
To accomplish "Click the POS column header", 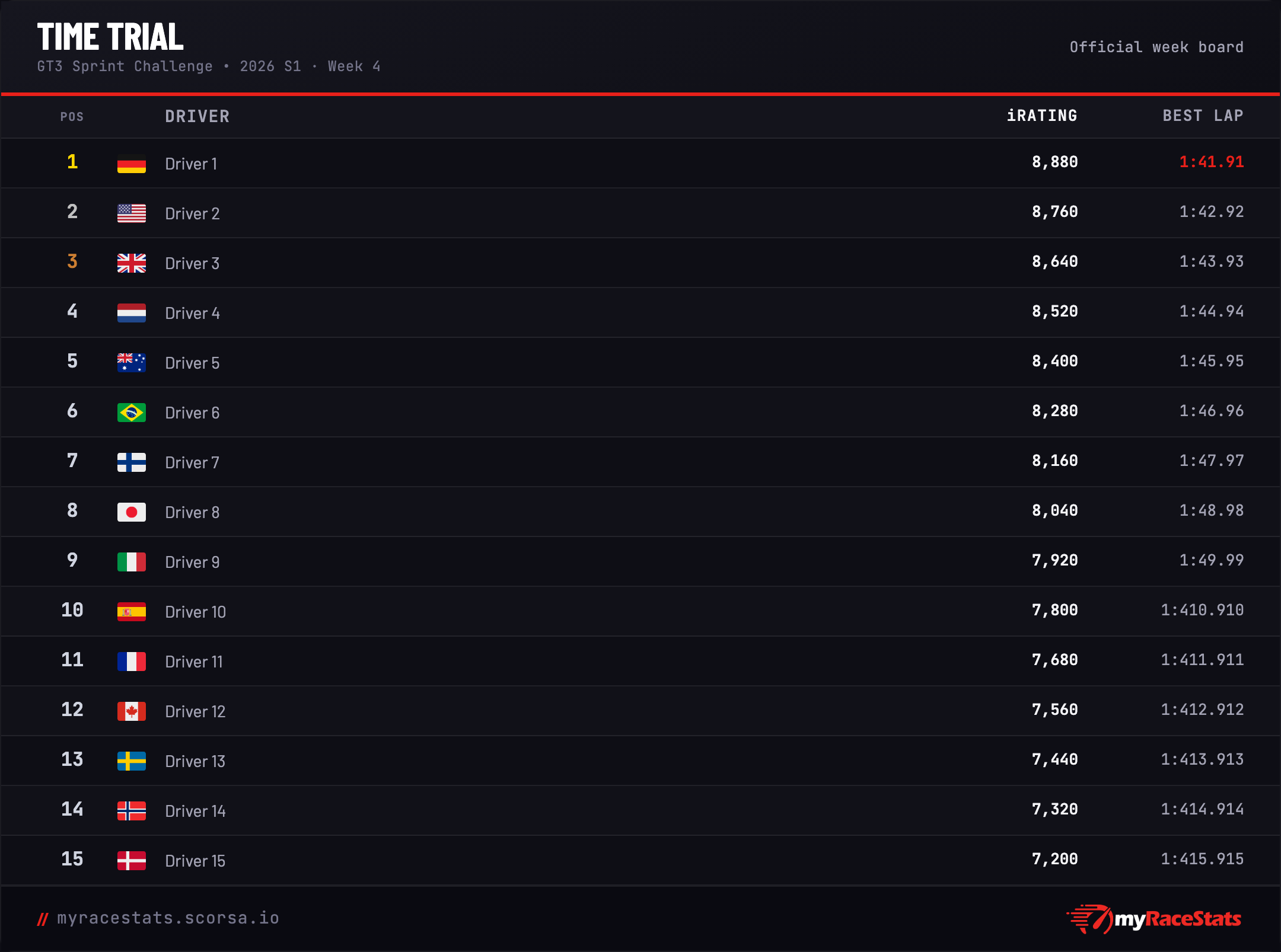I will click(72, 117).
